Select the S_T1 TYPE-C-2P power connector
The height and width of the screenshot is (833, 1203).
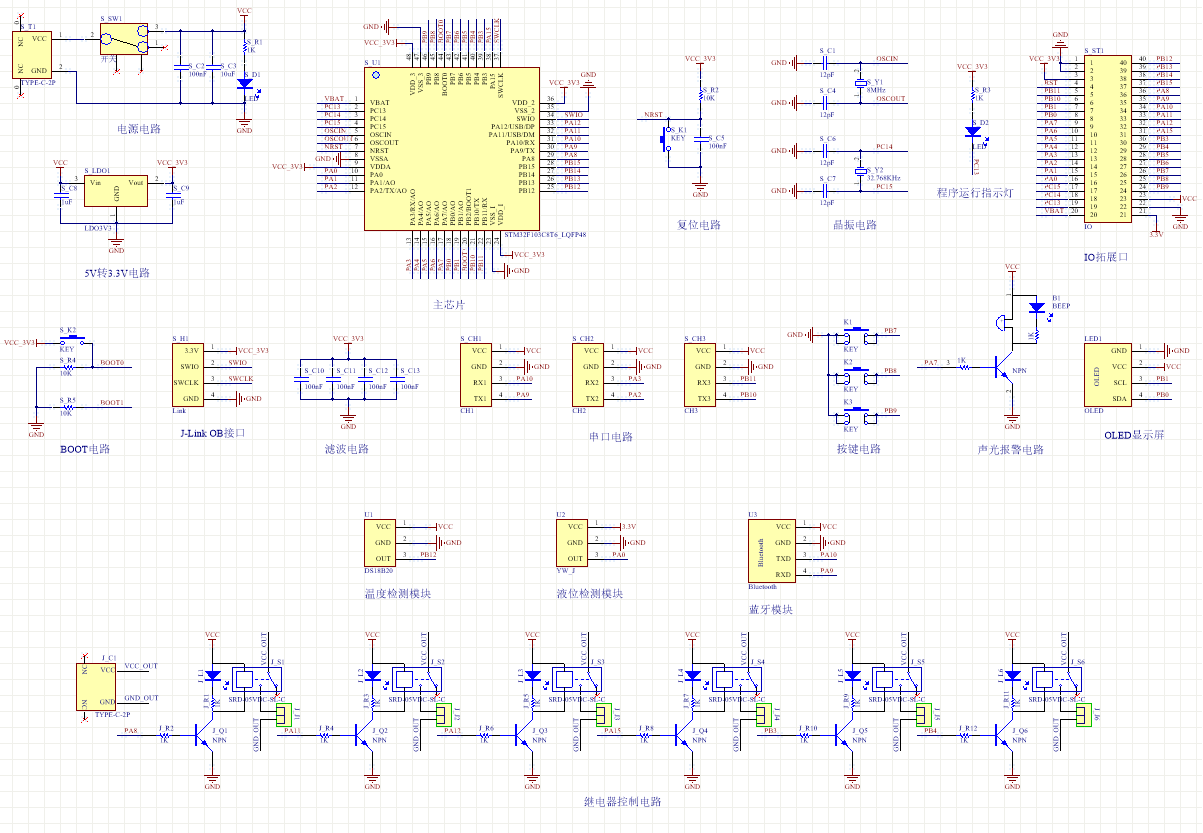point(33,54)
